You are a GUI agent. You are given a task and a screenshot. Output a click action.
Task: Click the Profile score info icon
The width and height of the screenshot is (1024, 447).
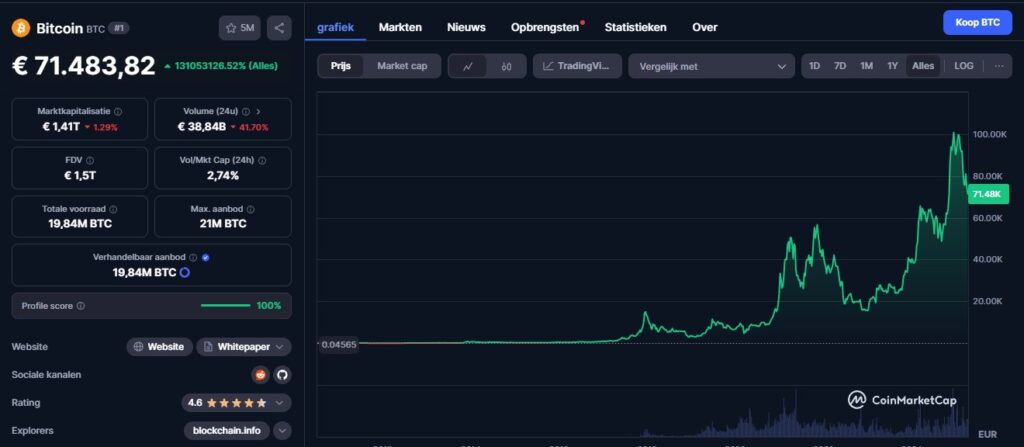pyautogui.click(x=80, y=306)
